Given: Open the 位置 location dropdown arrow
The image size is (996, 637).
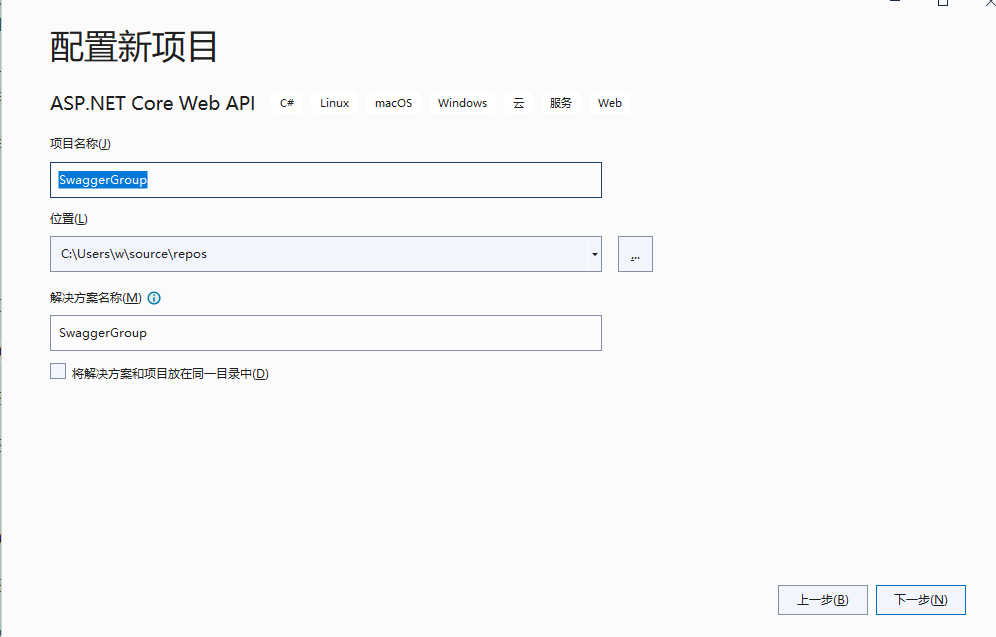Looking at the screenshot, I should [594, 253].
